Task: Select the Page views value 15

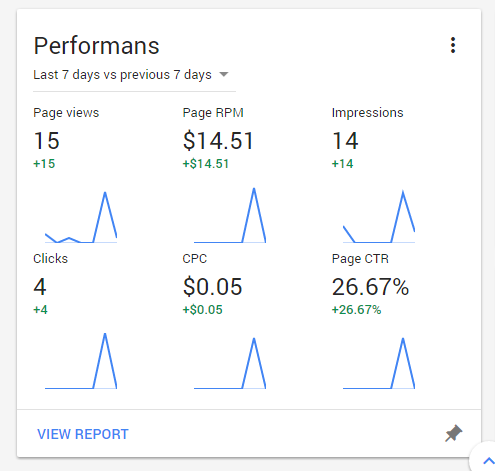Action: click(47, 141)
